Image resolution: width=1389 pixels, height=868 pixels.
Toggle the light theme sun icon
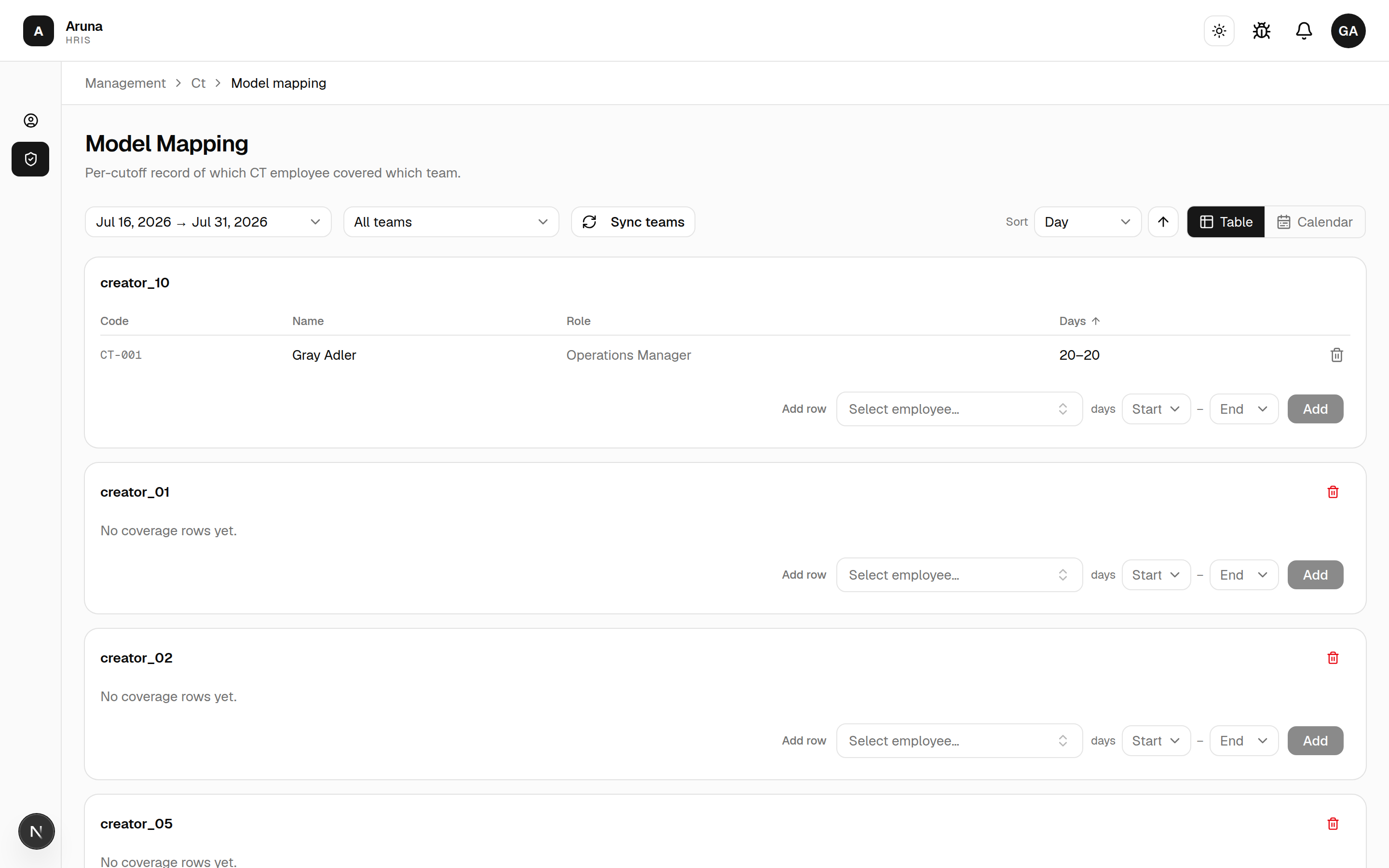click(1219, 31)
